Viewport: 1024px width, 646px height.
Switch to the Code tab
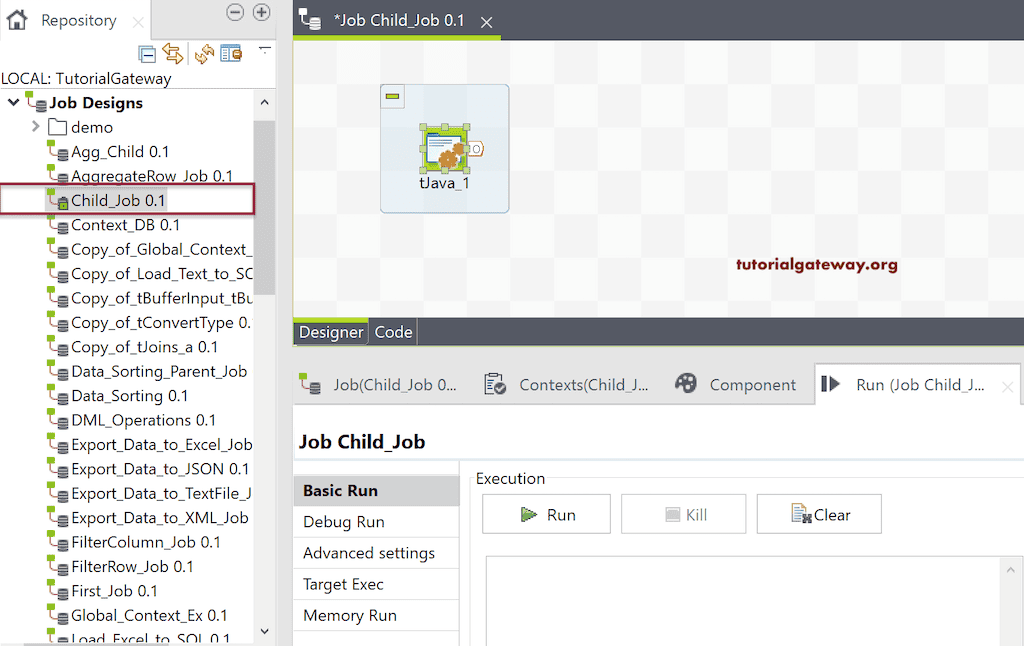[392, 331]
